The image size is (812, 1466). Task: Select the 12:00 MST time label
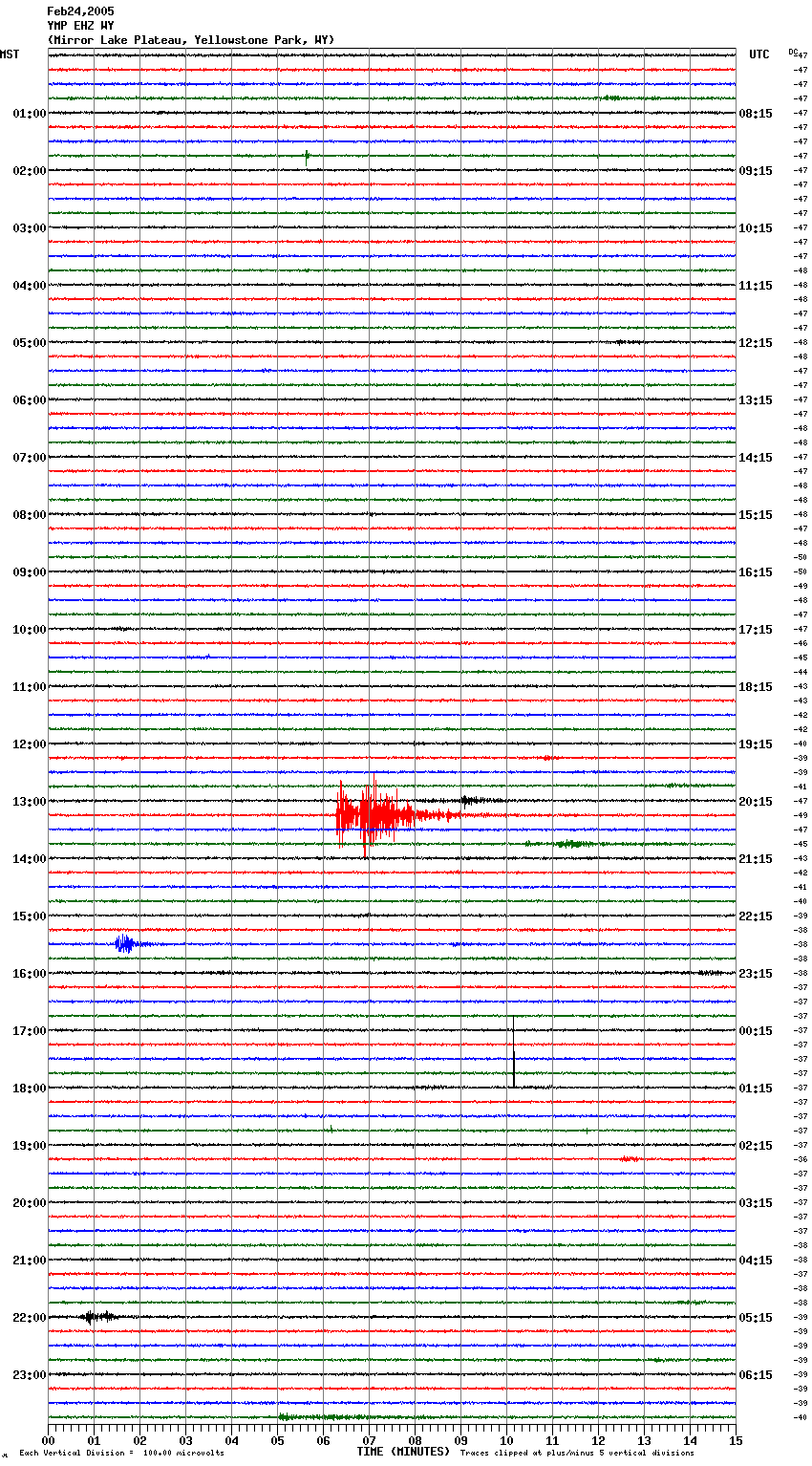click(x=30, y=744)
